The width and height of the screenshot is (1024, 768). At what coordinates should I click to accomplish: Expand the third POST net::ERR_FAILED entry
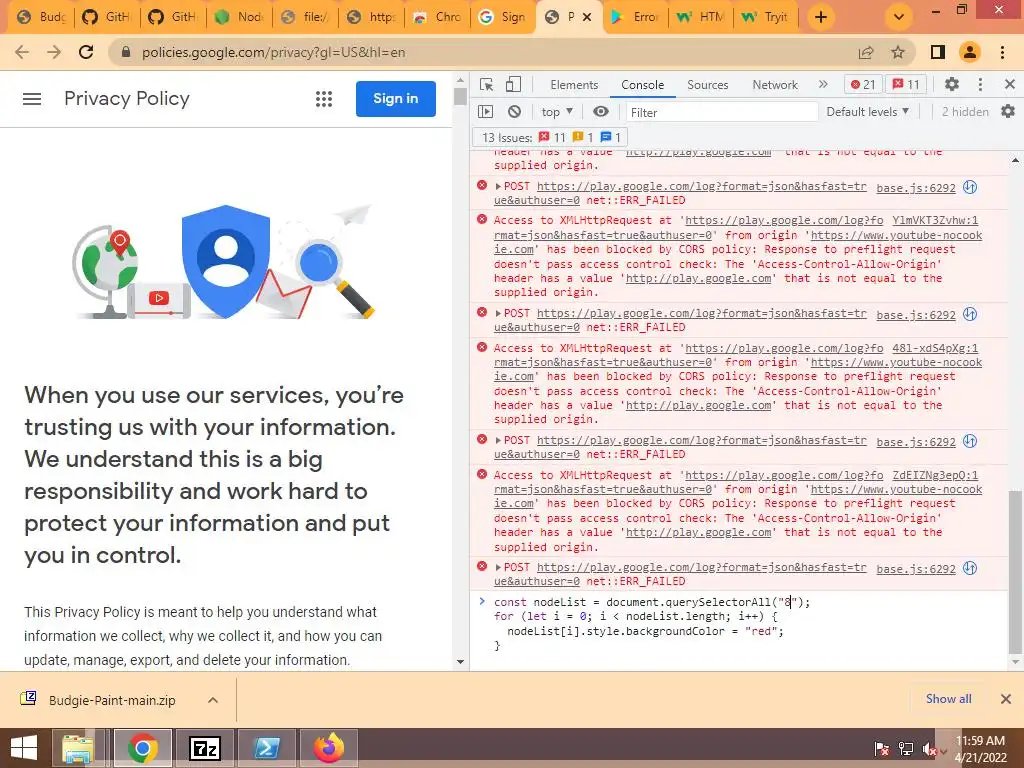(498, 441)
